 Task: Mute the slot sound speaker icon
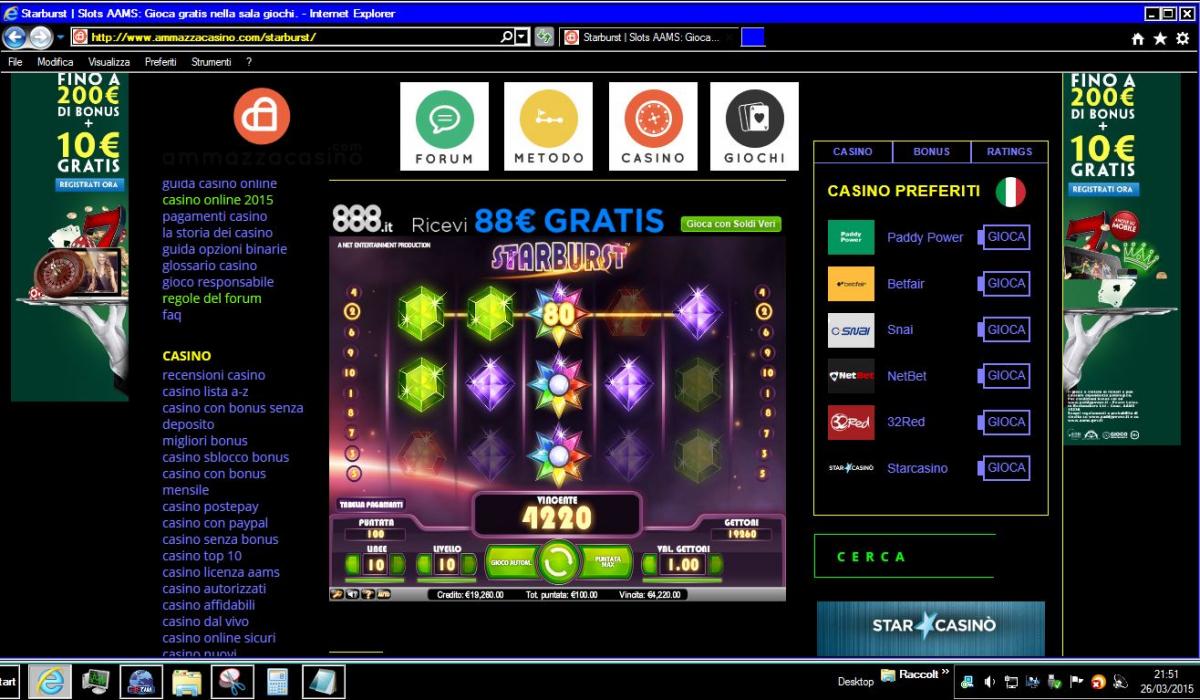(x=352, y=594)
